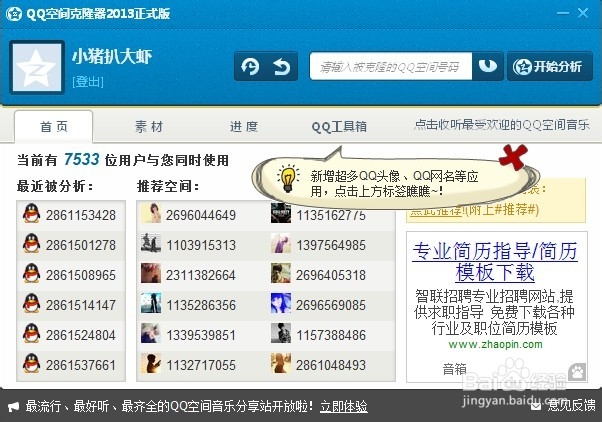602x422 pixels.
Task: Click avatar thumbnail of 2696569085
Action: tap(281, 303)
